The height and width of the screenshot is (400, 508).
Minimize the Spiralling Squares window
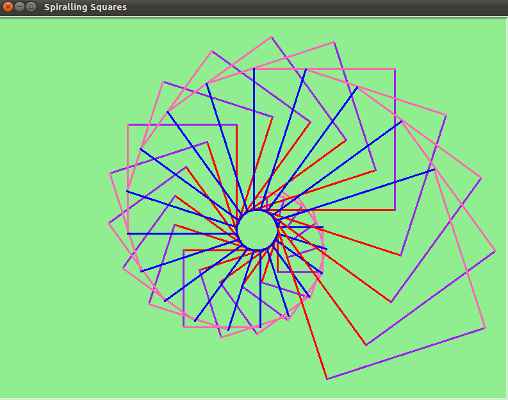tap(20, 7)
